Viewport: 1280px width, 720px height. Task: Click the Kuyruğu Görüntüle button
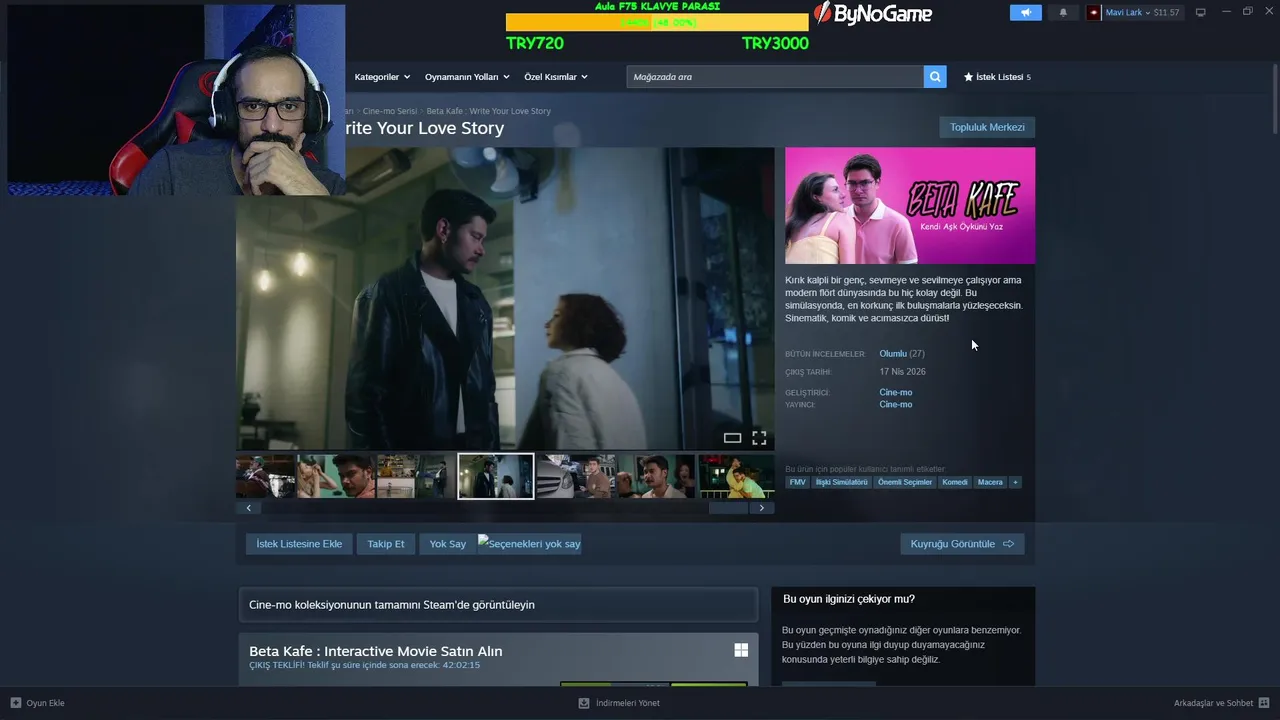pos(962,544)
